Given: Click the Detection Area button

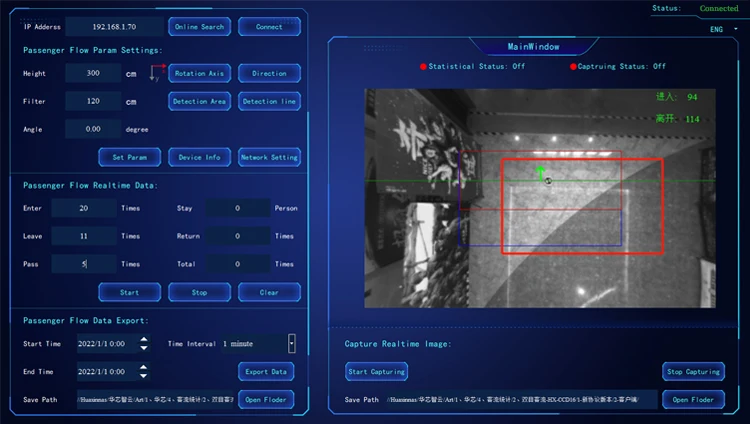Looking at the screenshot, I should coord(199,101).
